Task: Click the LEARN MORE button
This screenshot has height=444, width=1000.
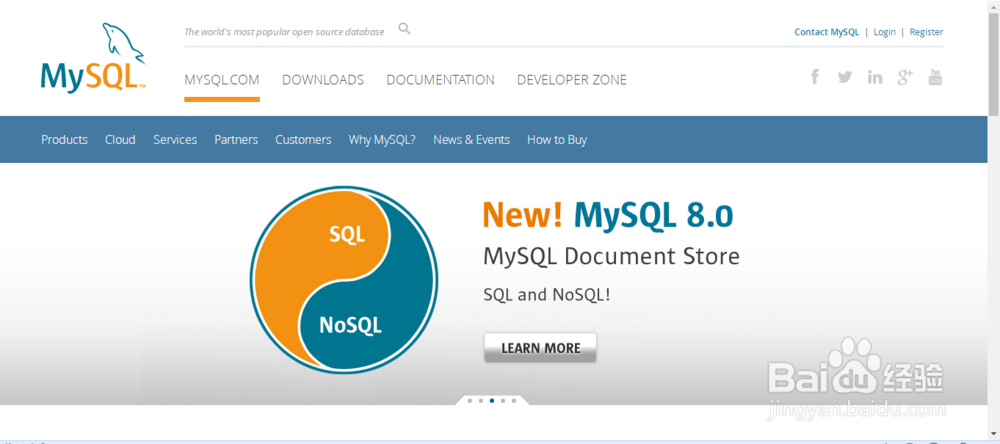Action: point(540,348)
